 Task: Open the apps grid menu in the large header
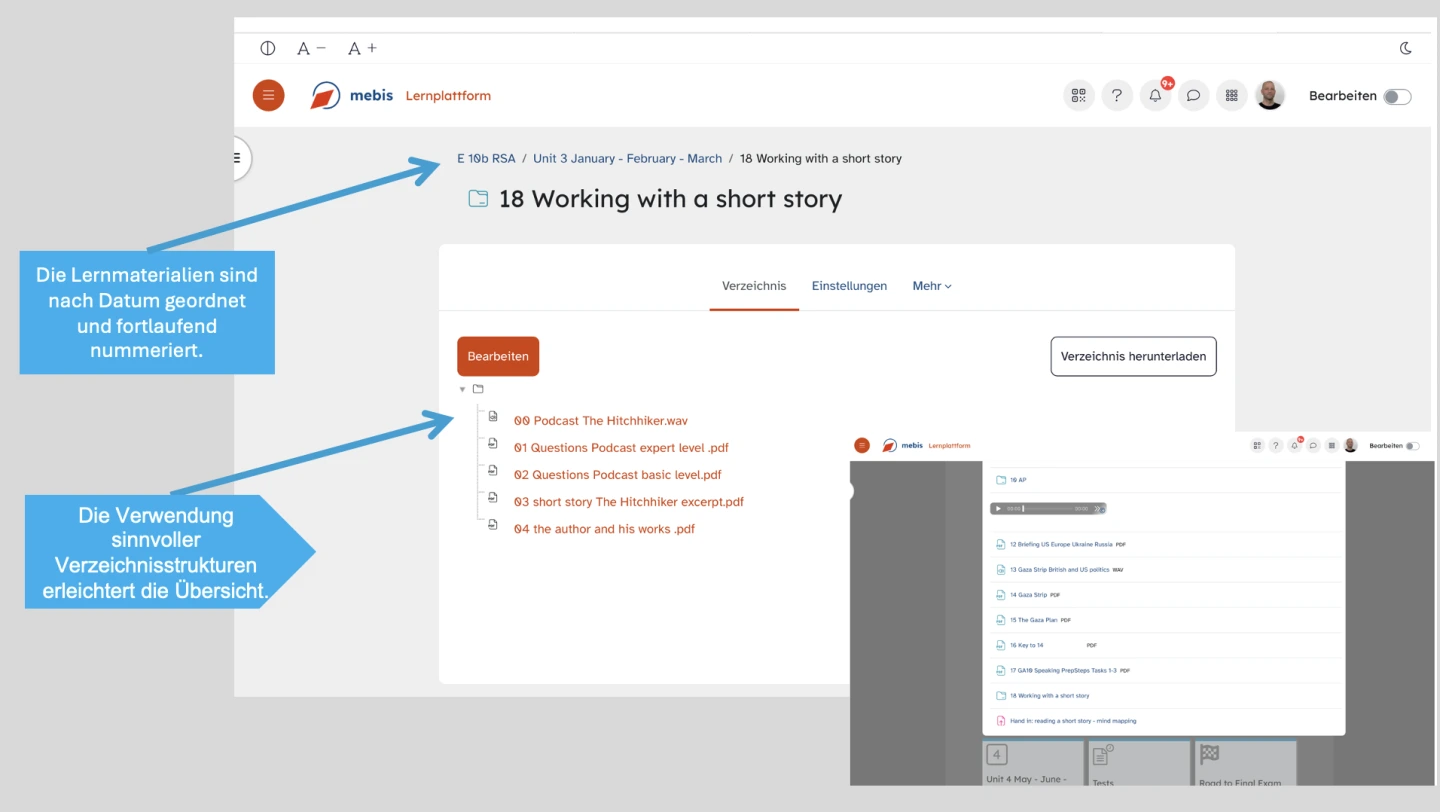pyautogui.click(x=1231, y=96)
